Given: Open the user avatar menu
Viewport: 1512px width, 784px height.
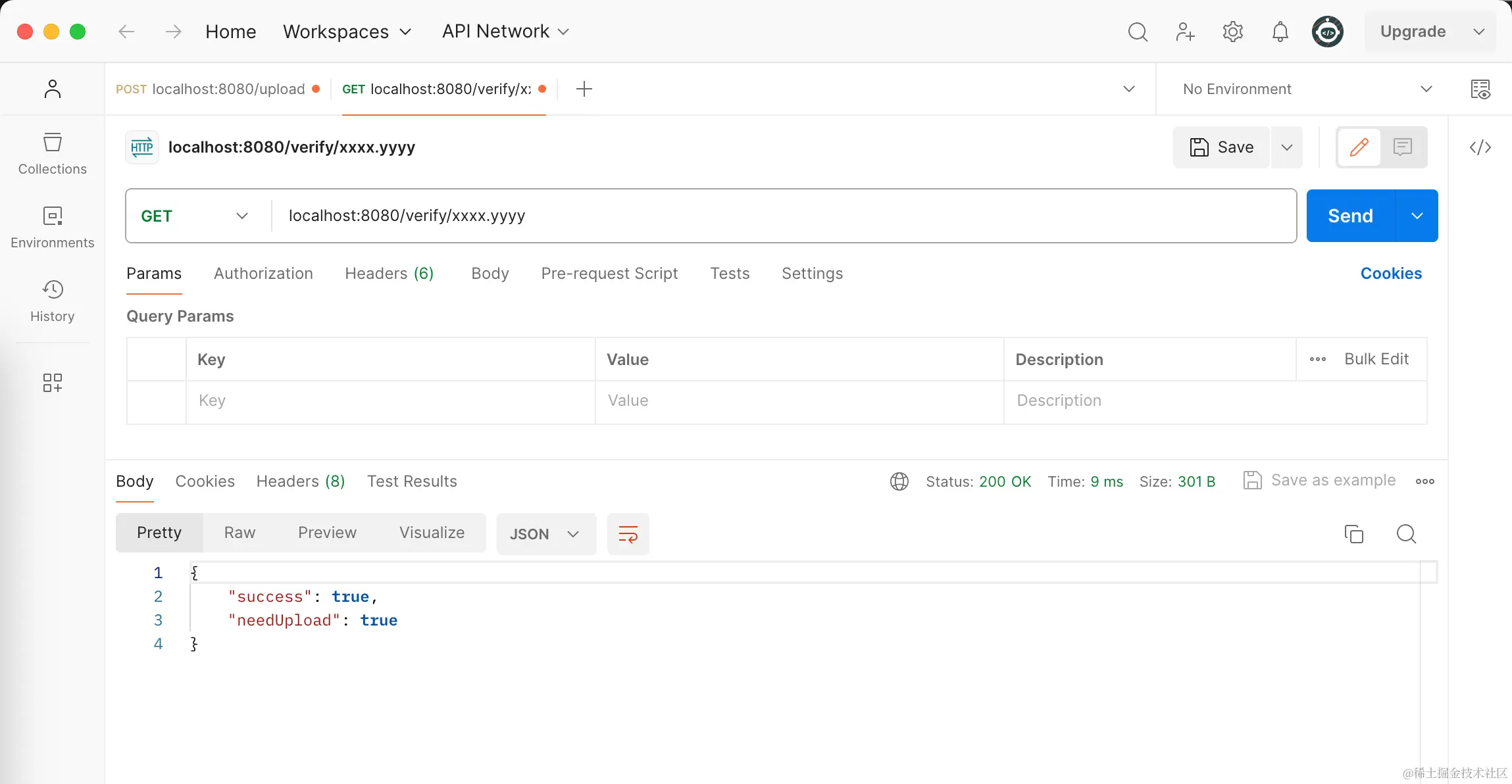Looking at the screenshot, I should click(1328, 32).
